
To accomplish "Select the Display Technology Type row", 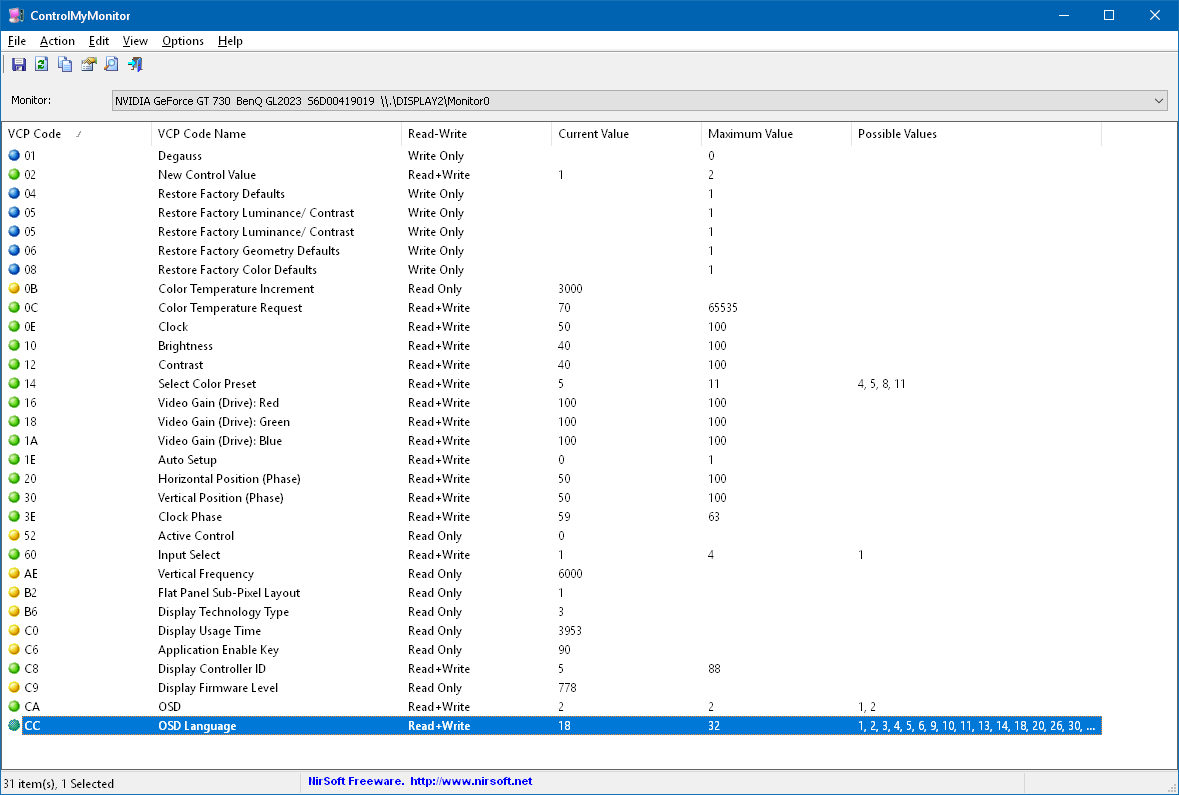I will click(553, 612).
